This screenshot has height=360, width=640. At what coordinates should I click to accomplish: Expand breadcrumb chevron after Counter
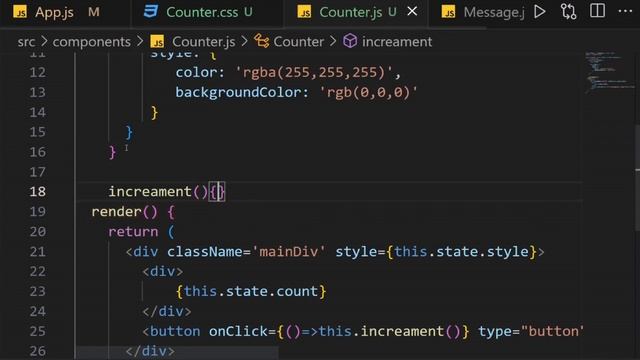pyautogui.click(x=333, y=41)
